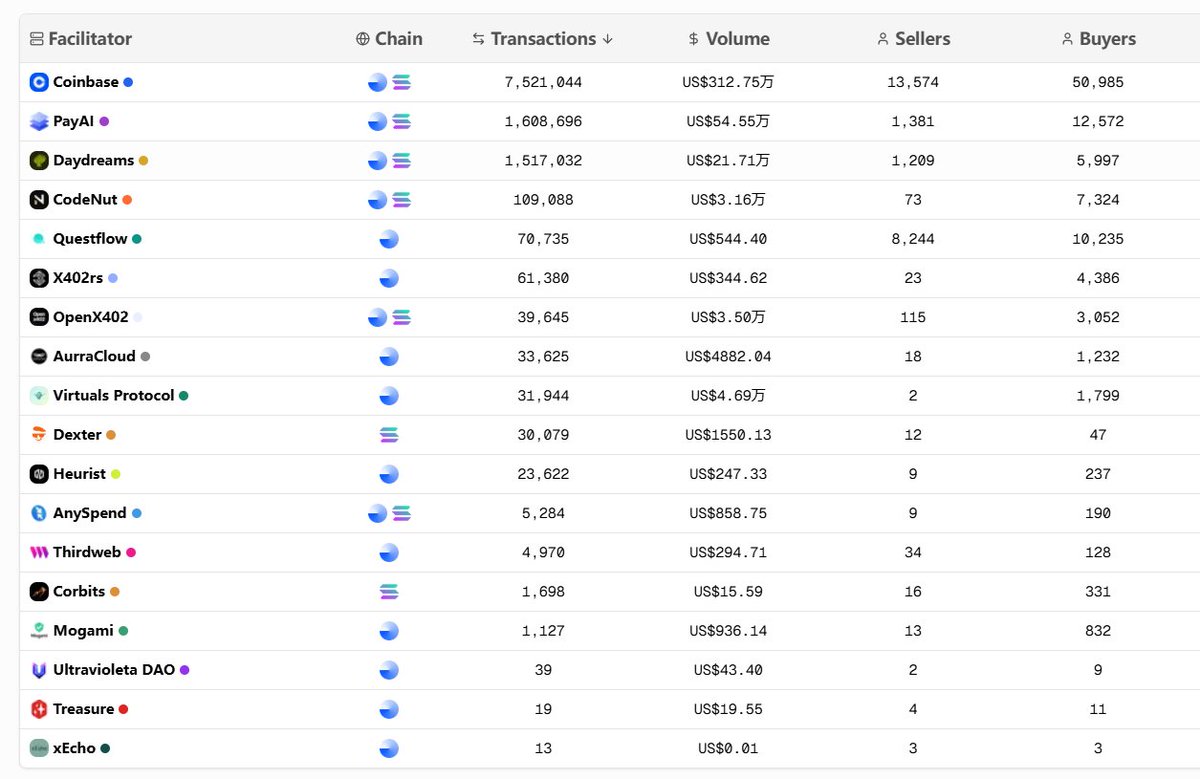This screenshot has height=779, width=1200.
Task: Click Base chain icon in xEcho row
Action: tap(389, 748)
